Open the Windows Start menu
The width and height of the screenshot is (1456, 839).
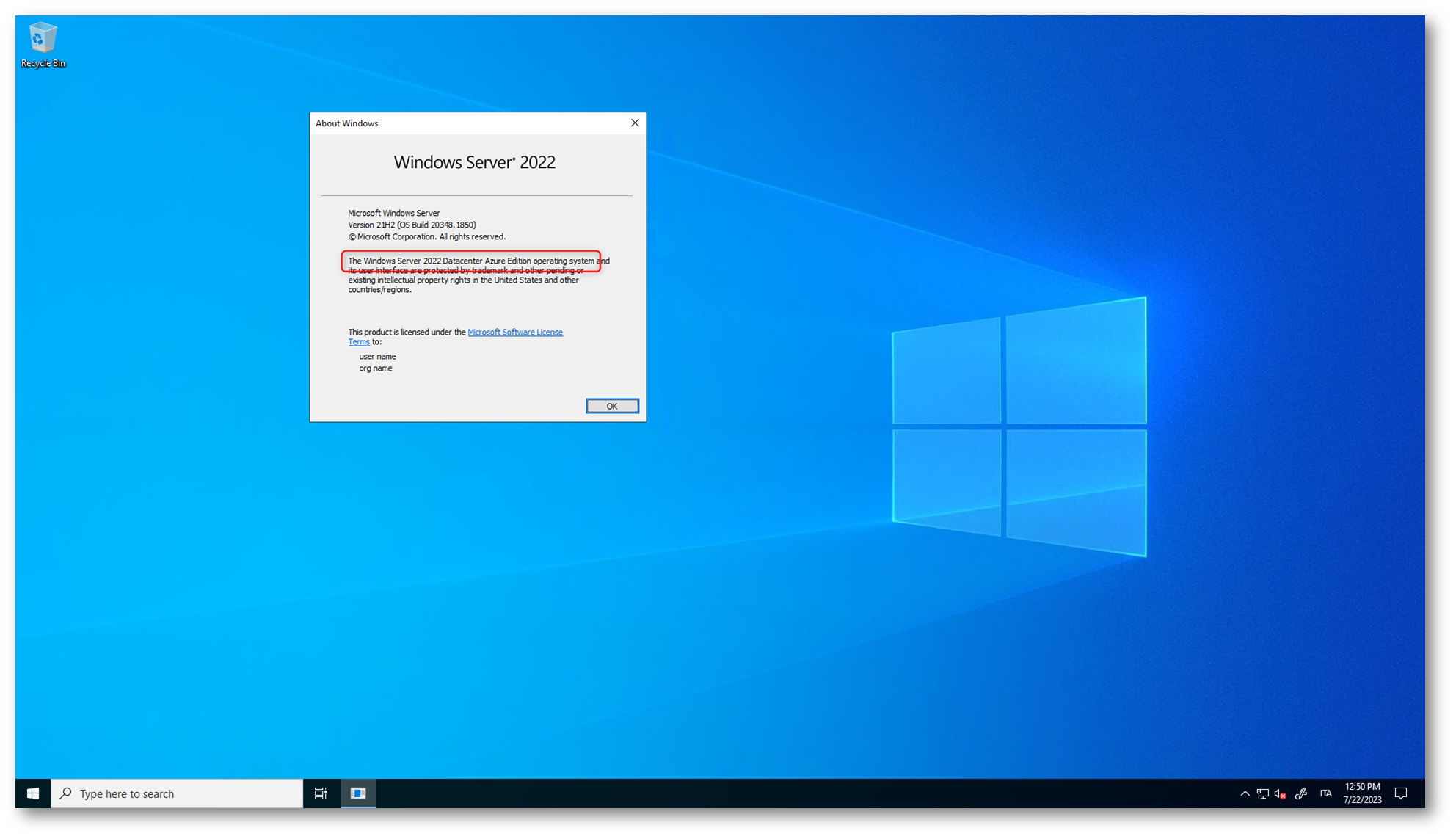pos(33,793)
